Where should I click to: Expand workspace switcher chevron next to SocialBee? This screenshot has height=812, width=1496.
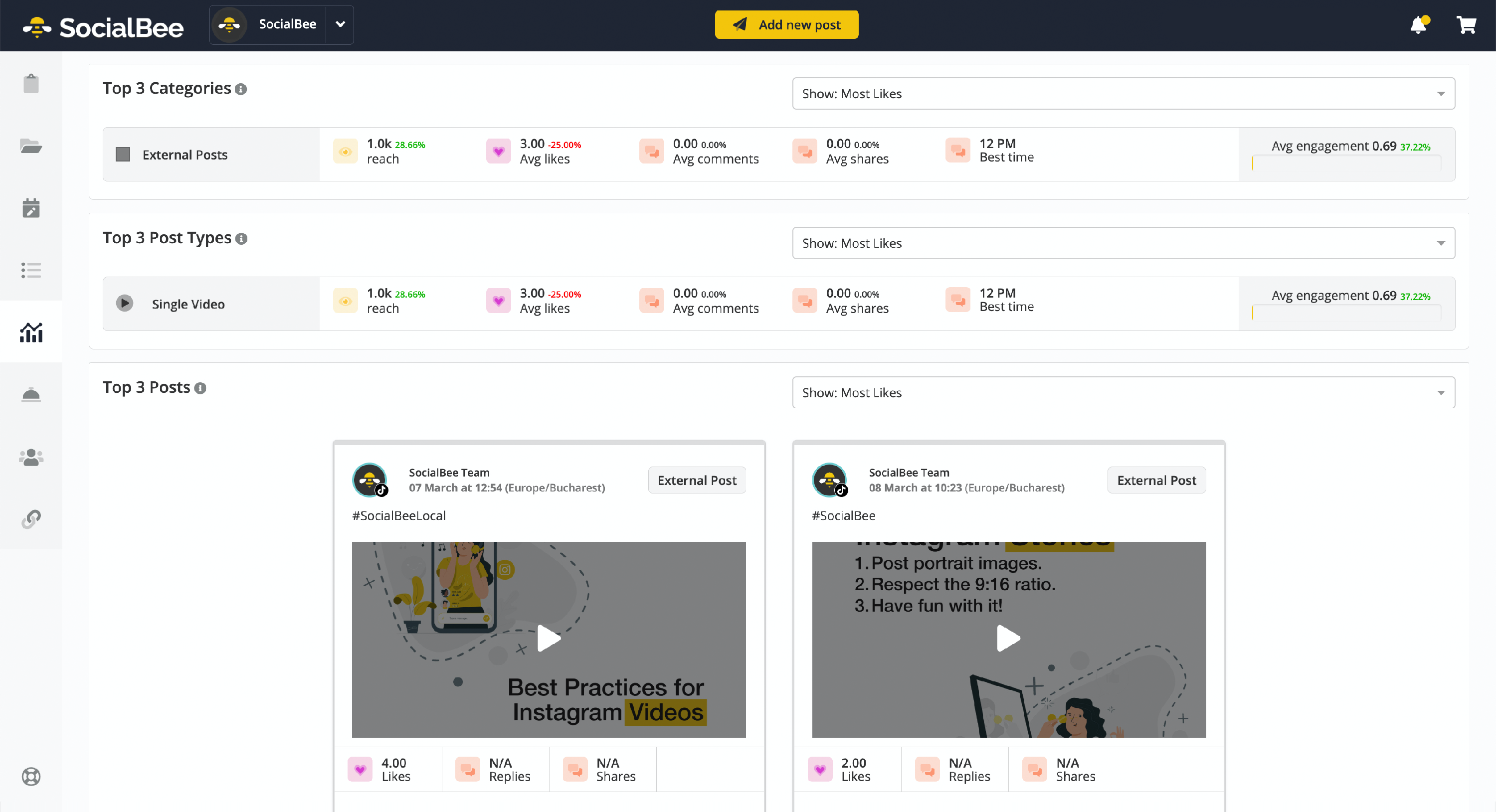point(340,24)
